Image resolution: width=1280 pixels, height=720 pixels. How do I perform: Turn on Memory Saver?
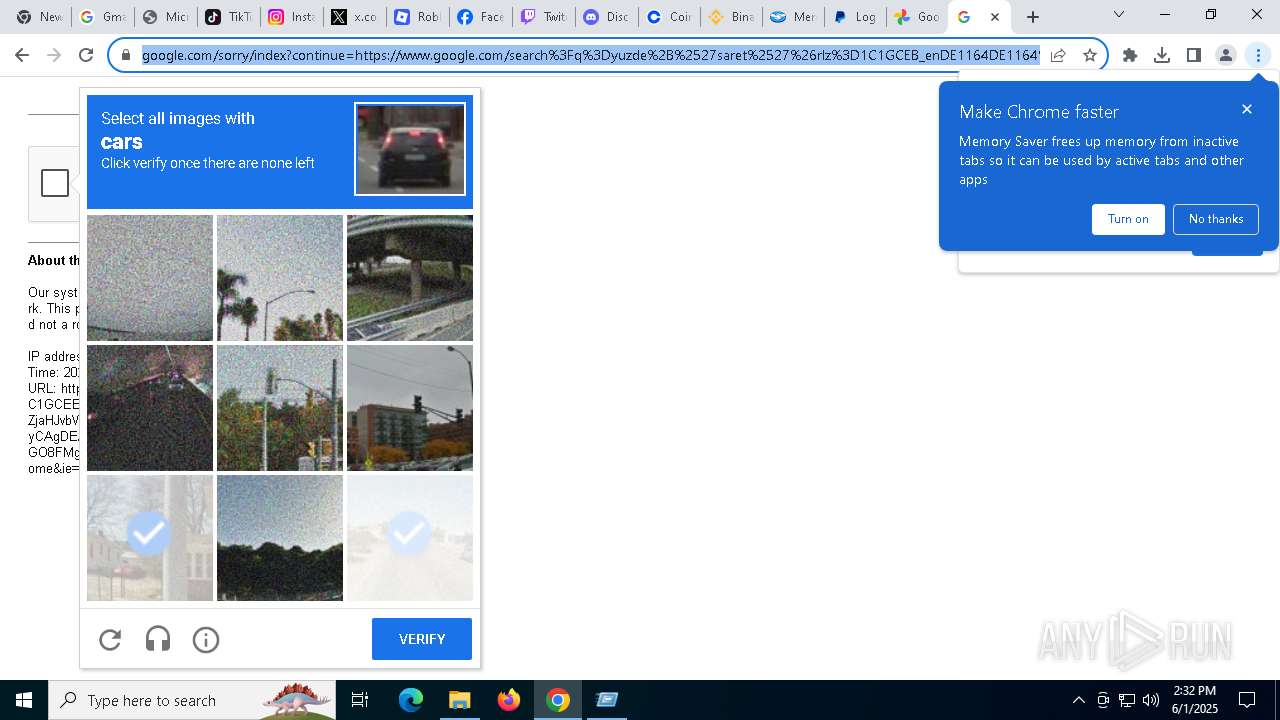click(x=1128, y=219)
